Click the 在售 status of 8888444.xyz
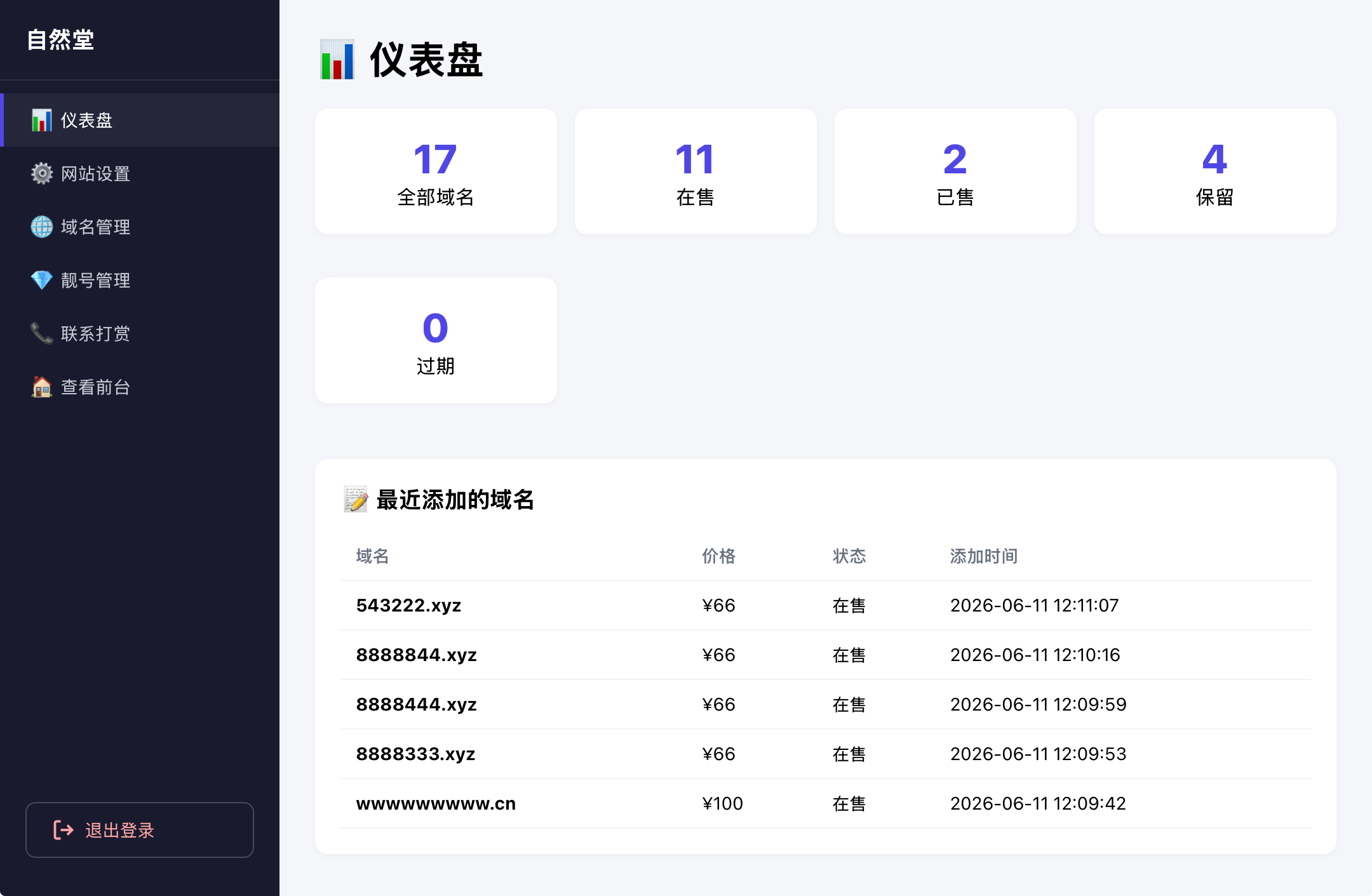Viewport: 1372px width, 896px height. pos(849,705)
